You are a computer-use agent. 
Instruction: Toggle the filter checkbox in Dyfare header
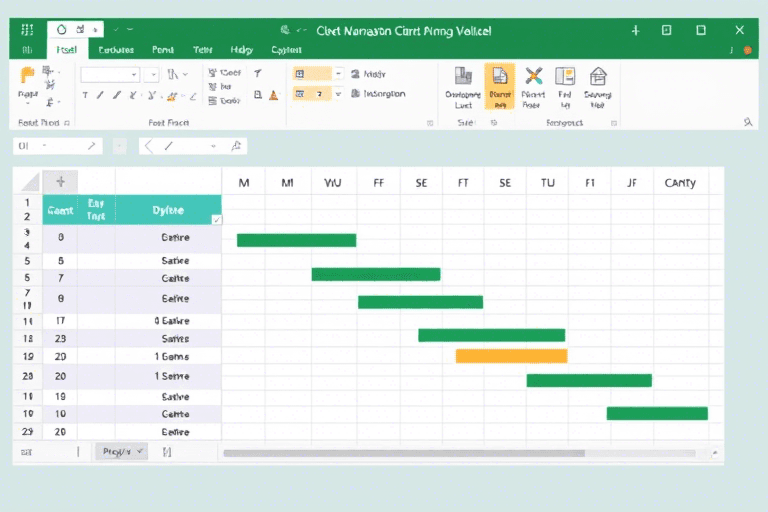[x=216, y=219]
